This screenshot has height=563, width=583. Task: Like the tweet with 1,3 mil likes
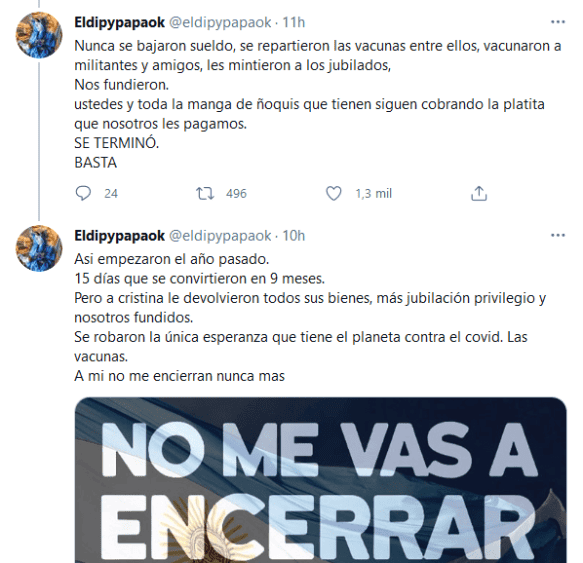(334, 193)
